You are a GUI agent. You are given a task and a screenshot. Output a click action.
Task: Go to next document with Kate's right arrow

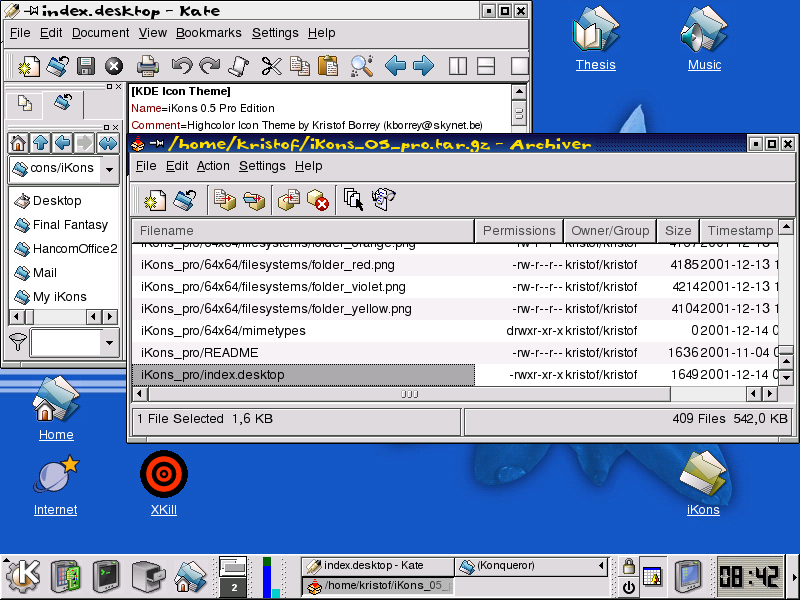[423, 66]
